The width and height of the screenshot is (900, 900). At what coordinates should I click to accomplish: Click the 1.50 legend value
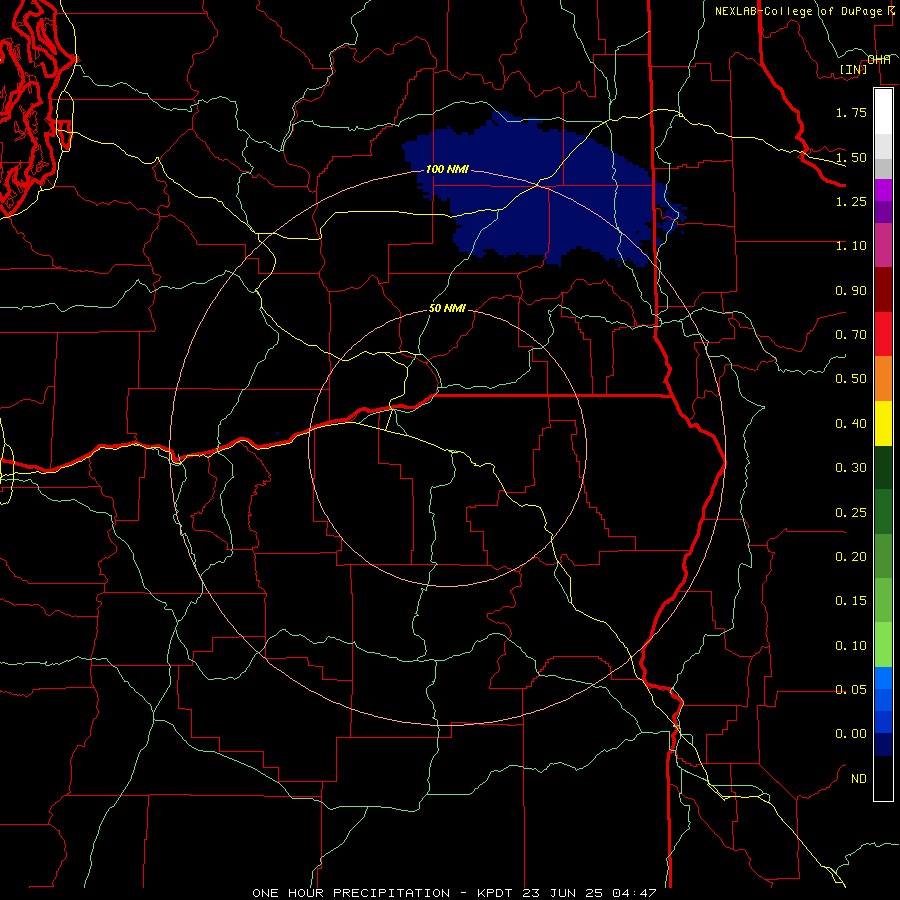click(851, 157)
